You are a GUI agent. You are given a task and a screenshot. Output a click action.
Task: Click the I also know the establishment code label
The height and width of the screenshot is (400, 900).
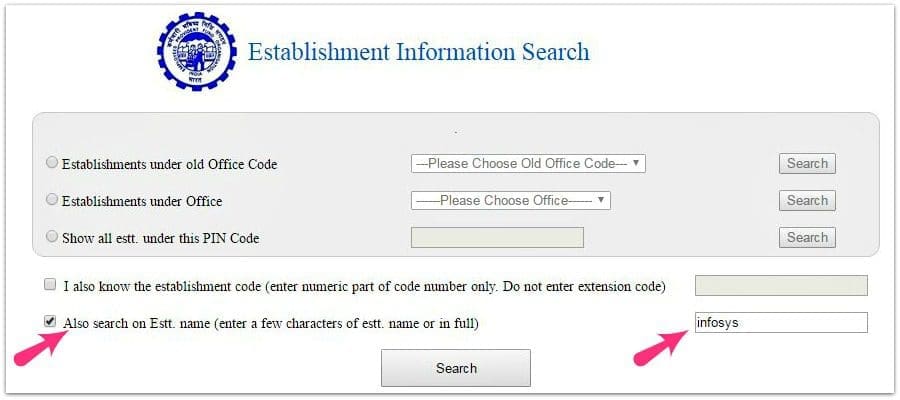tap(364, 286)
